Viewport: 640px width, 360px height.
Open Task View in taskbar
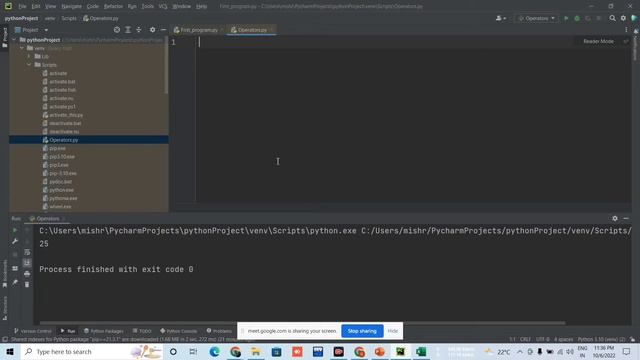(x=193, y=351)
